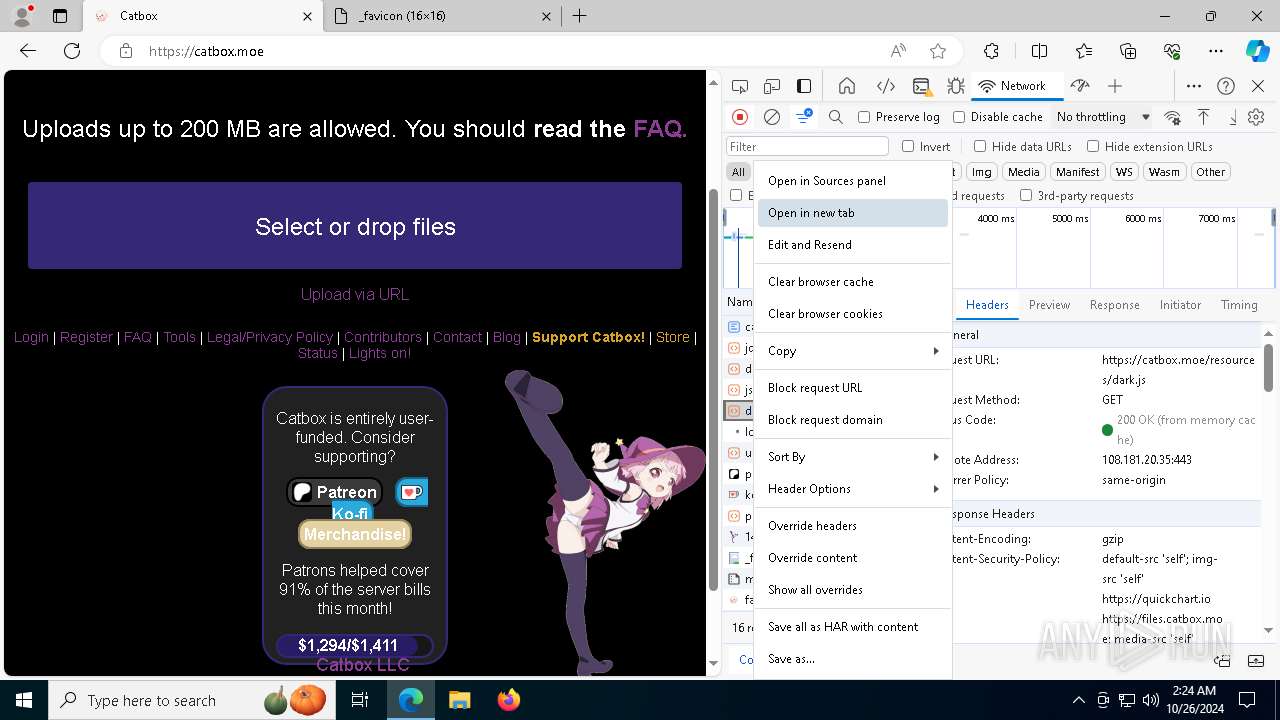Open Firefox from the taskbar
This screenshot has height=720, width=1280.
[508, 700]
